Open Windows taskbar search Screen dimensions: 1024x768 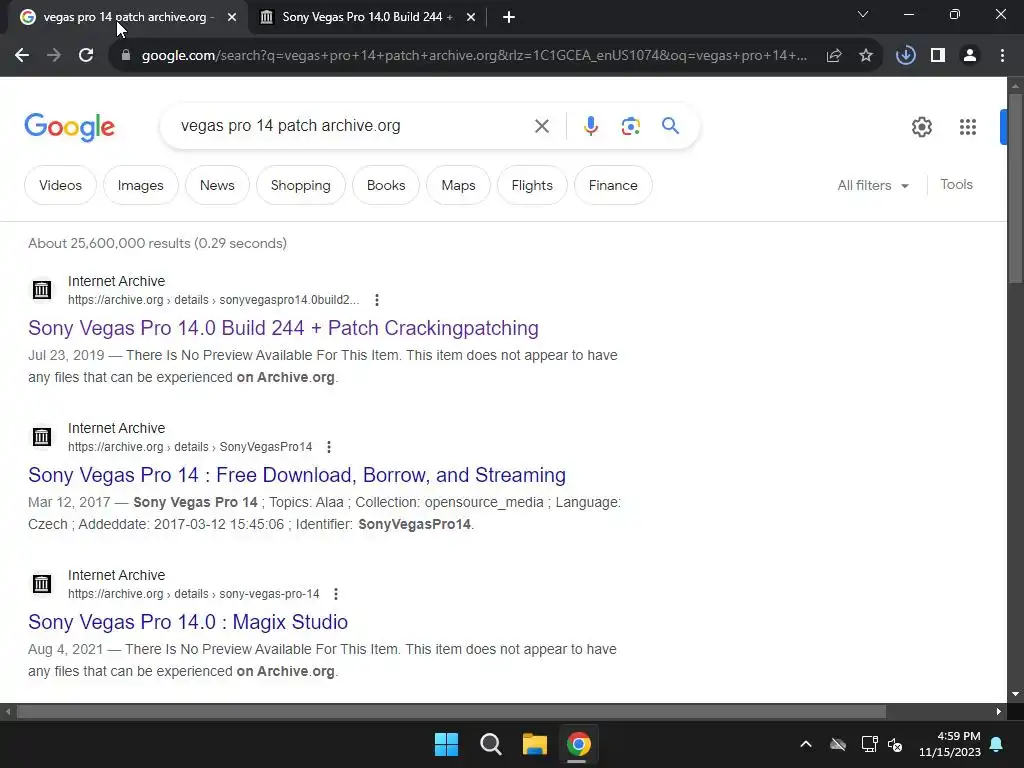click(x=490, y=744)
